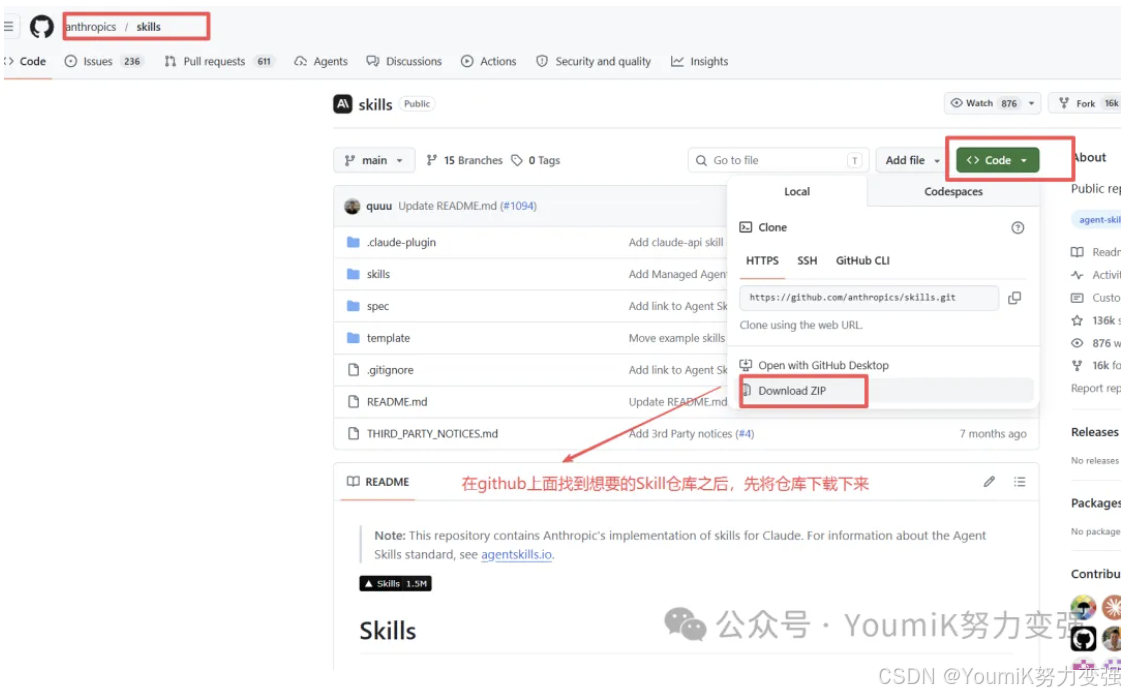The image size is (1125, 696).
Task: Open the Pull requests tab
Action: tap(219, 61)
